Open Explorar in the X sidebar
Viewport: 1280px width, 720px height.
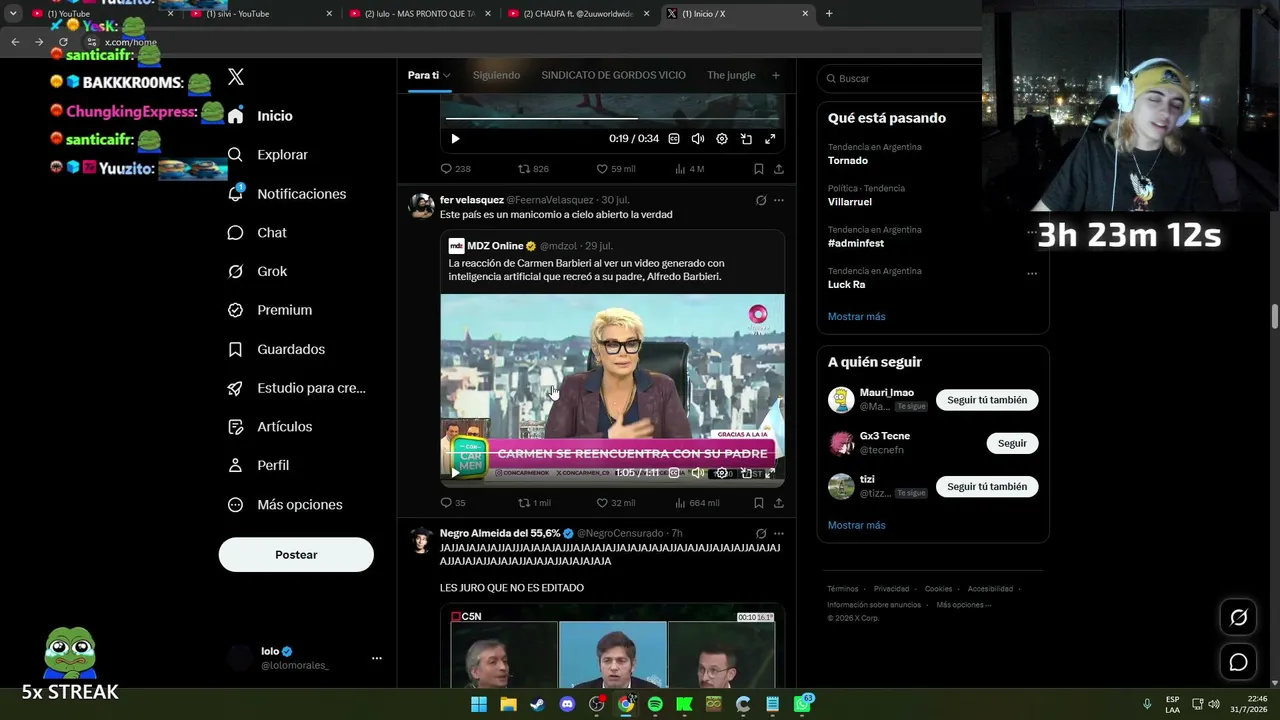point(267,155)
